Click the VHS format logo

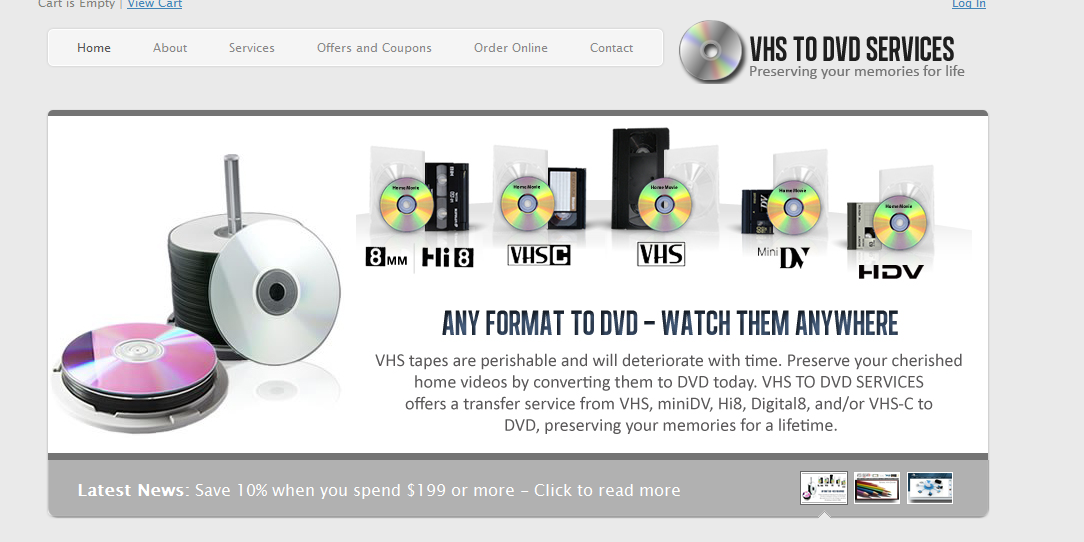point(661,254)
